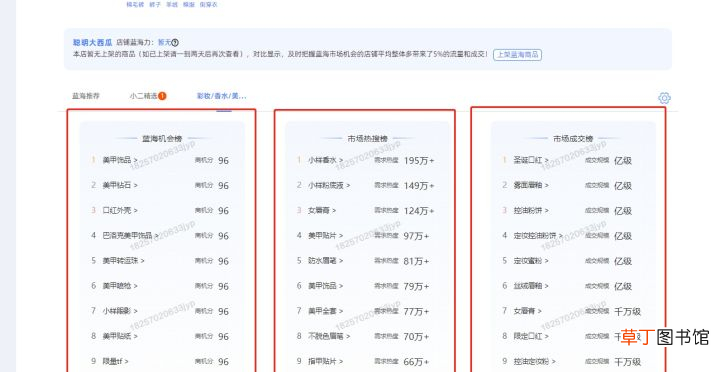
Task: Open 女唇膏 in the 市场热搜榜 list
Action: click(x=322, y=210)
